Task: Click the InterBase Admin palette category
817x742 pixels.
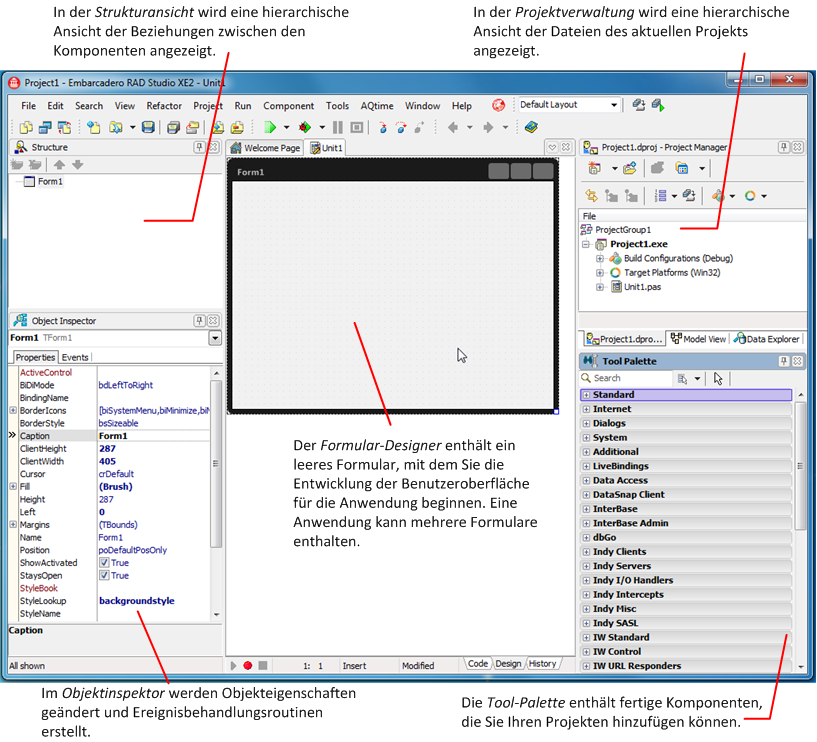Action: pos(686,523)
